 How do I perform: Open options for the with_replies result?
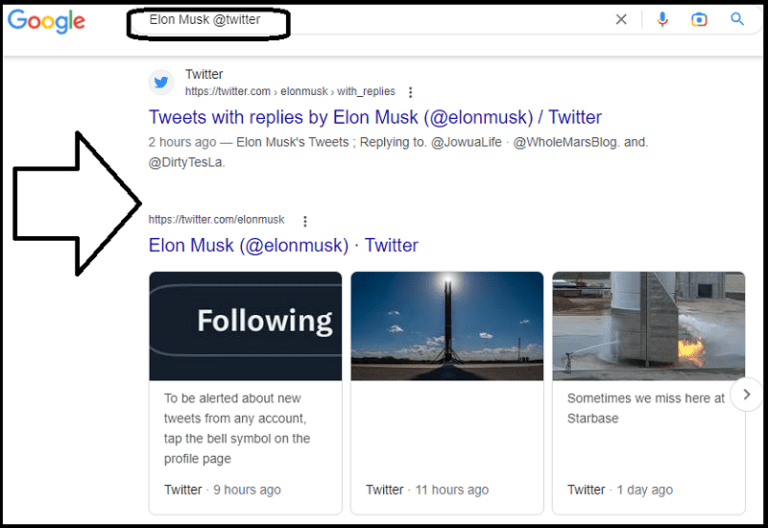[410, 92]
